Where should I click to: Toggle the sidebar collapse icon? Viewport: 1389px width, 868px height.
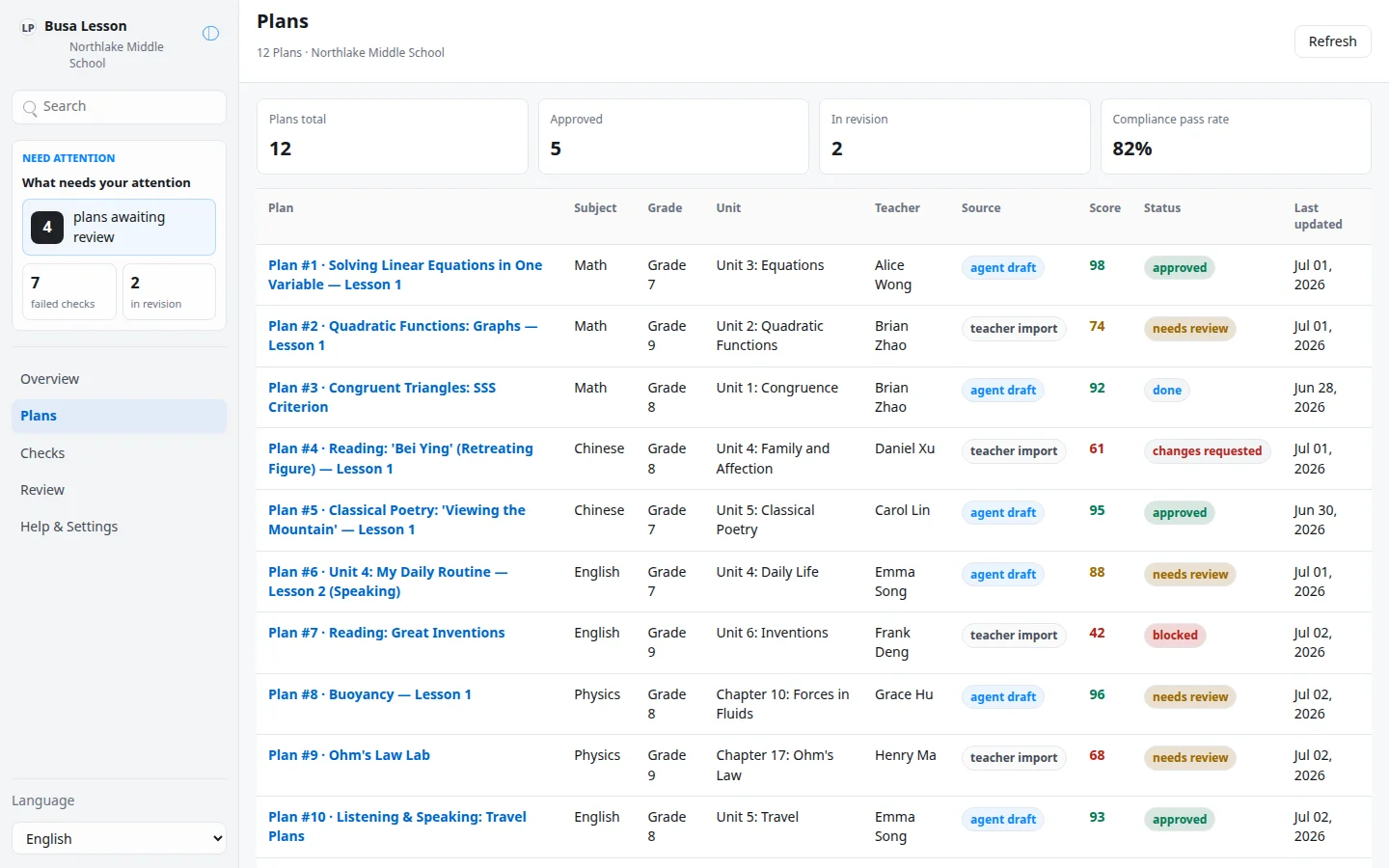[210, 34]
